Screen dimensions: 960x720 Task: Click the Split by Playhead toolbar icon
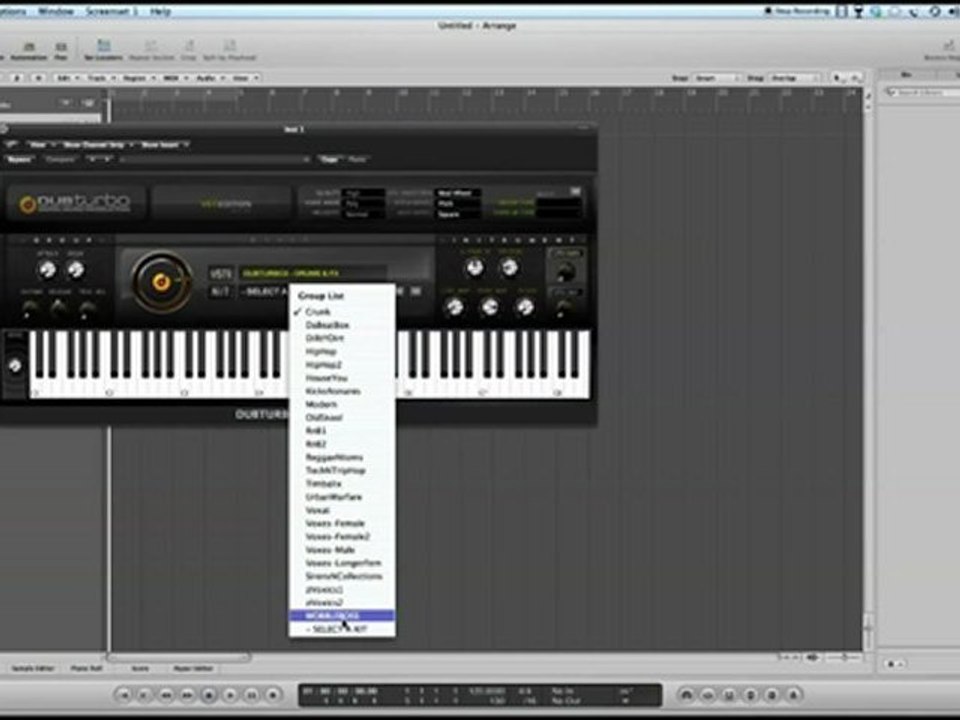(x=230, y=48)
